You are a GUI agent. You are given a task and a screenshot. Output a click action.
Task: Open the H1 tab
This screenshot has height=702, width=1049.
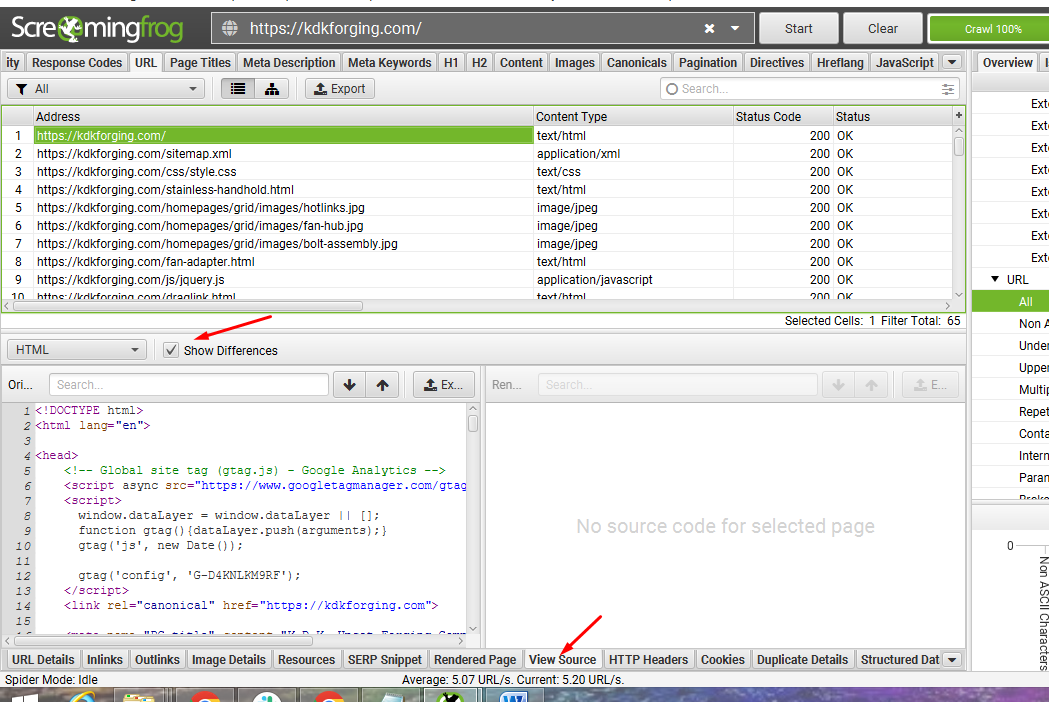pos(451,62)
